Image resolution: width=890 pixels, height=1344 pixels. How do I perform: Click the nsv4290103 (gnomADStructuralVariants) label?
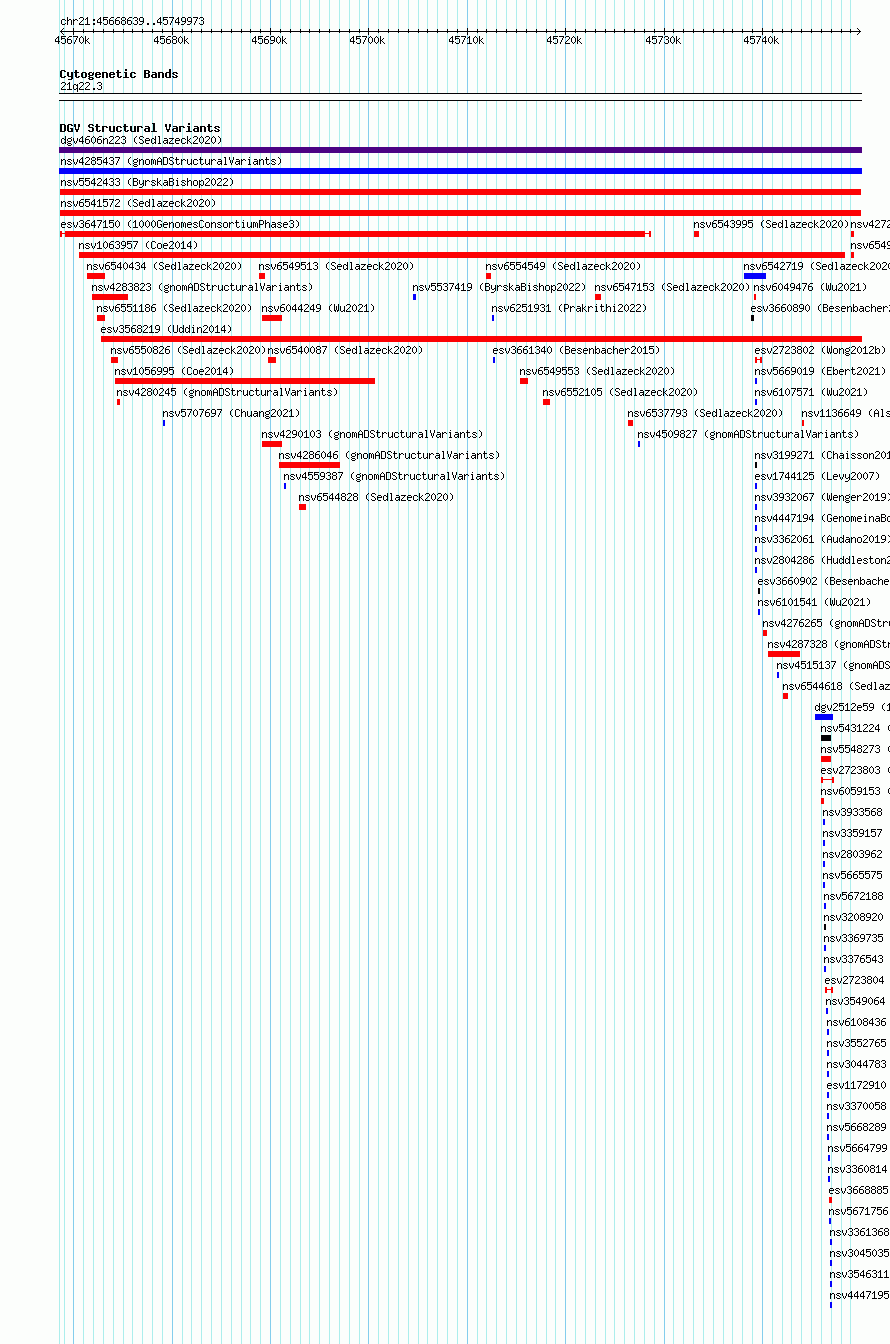coord(372,434)
